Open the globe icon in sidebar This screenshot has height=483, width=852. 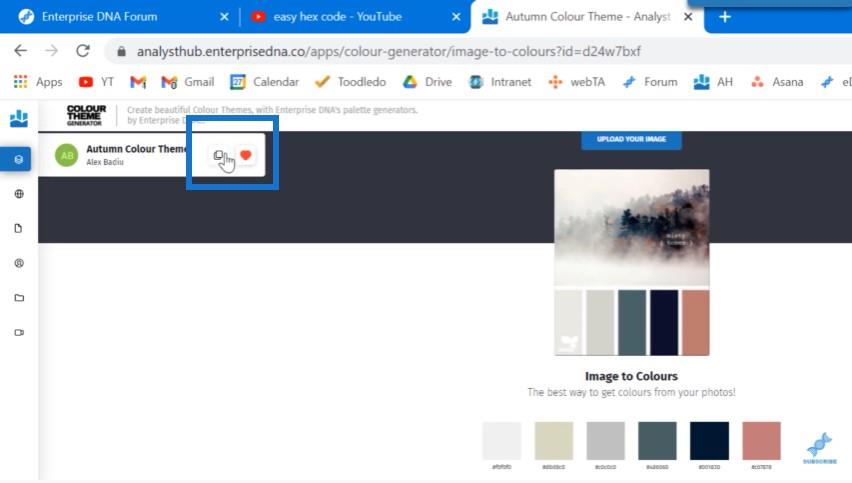click(x=19, y=194)
